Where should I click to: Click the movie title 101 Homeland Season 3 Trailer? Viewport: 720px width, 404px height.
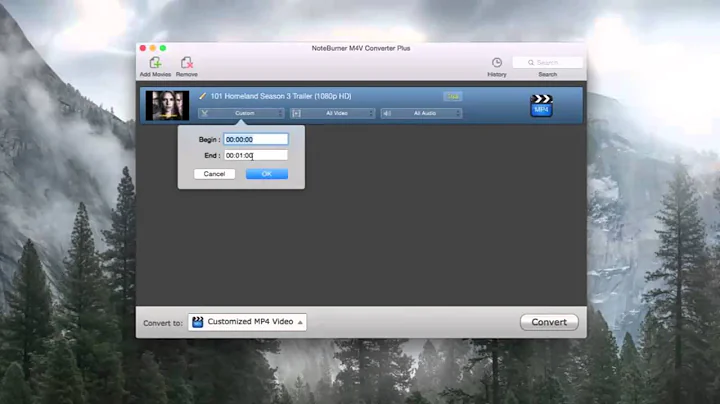(281, 96)
